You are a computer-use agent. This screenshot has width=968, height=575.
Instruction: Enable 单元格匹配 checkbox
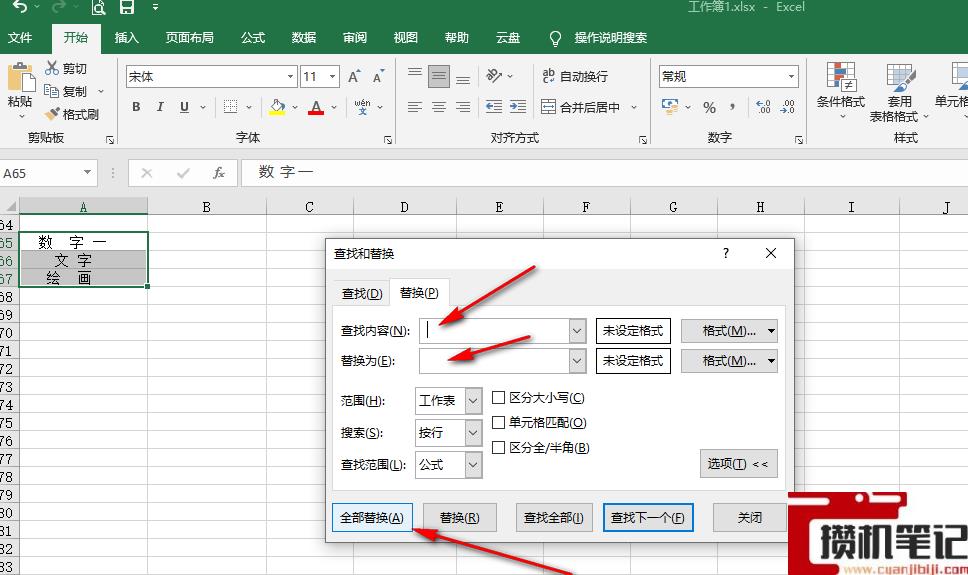[x=498, y=422]
